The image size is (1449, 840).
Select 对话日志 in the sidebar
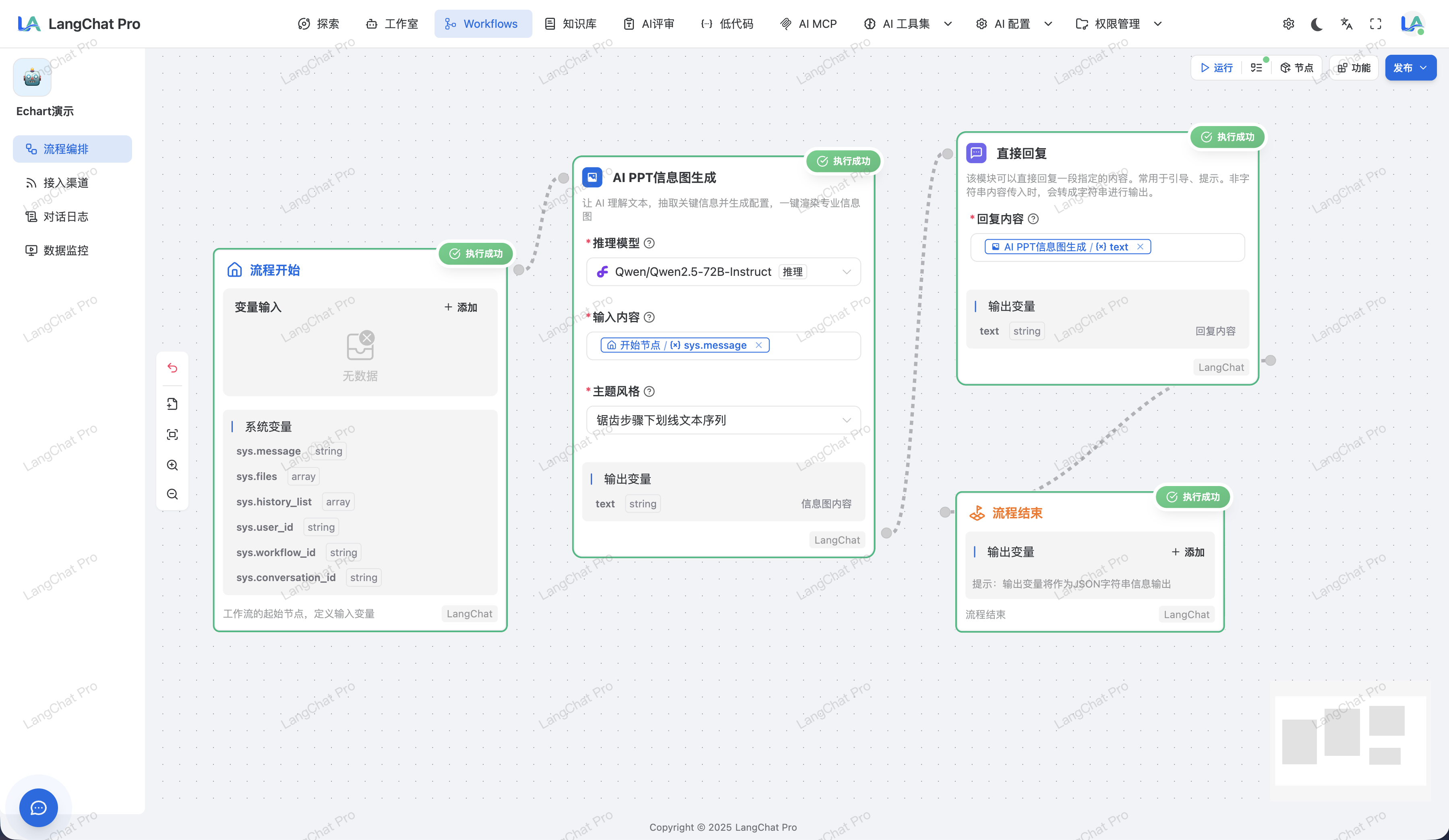click(x=66, y=217)
